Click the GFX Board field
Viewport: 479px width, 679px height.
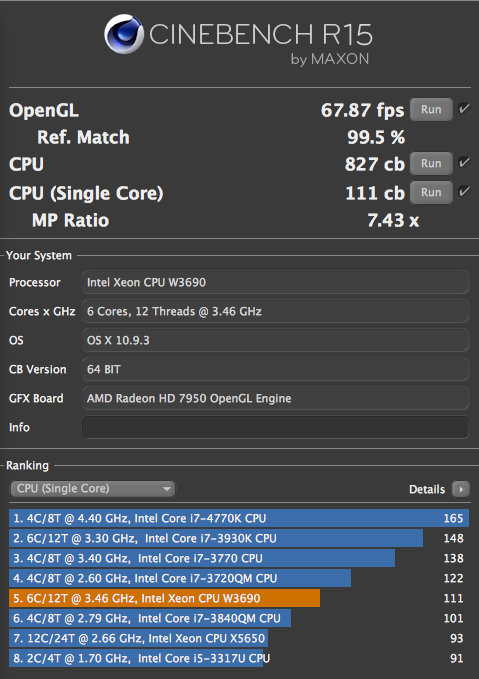(275, 398)
